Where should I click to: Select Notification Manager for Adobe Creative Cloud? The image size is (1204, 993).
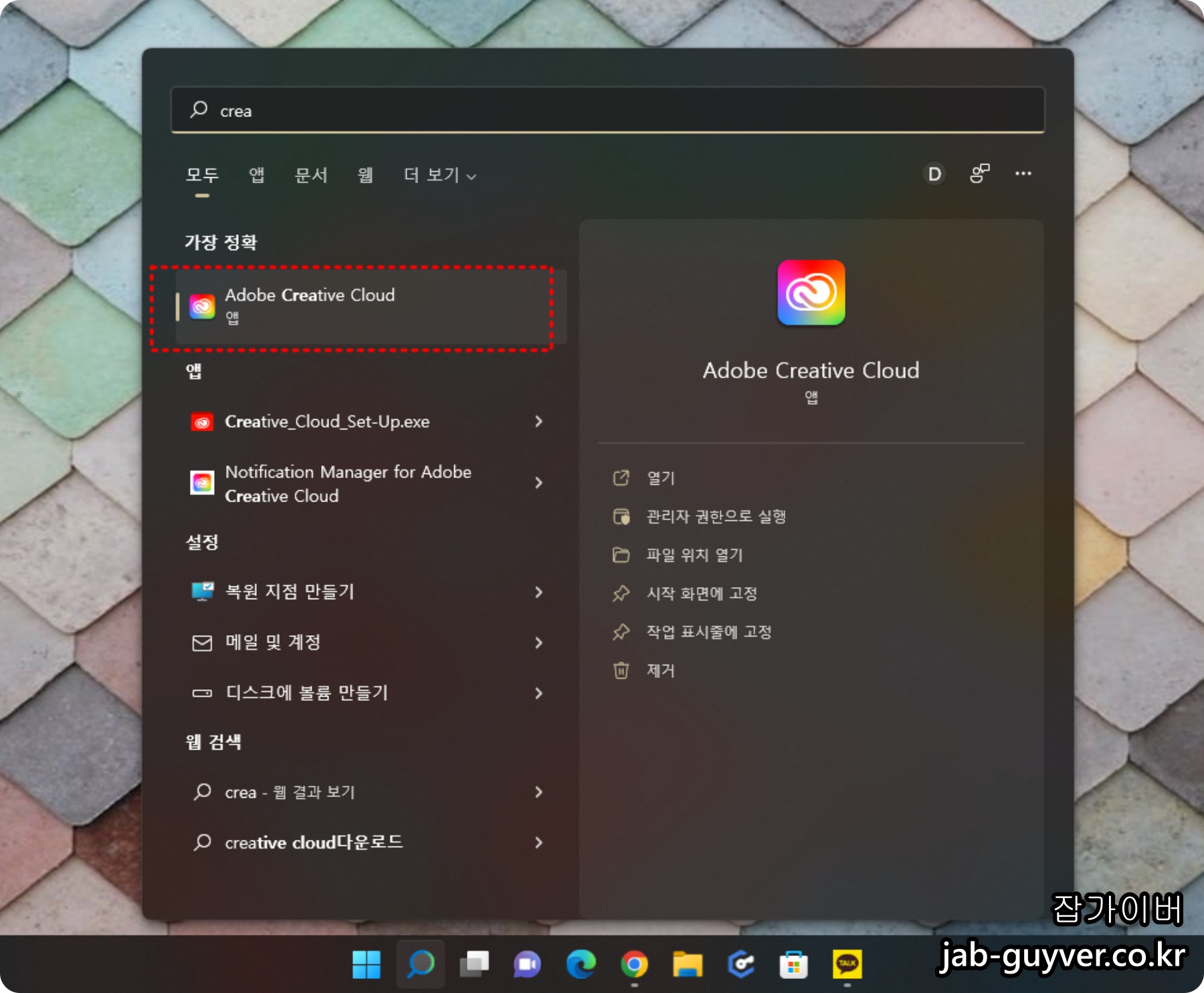tap(348, 483)
